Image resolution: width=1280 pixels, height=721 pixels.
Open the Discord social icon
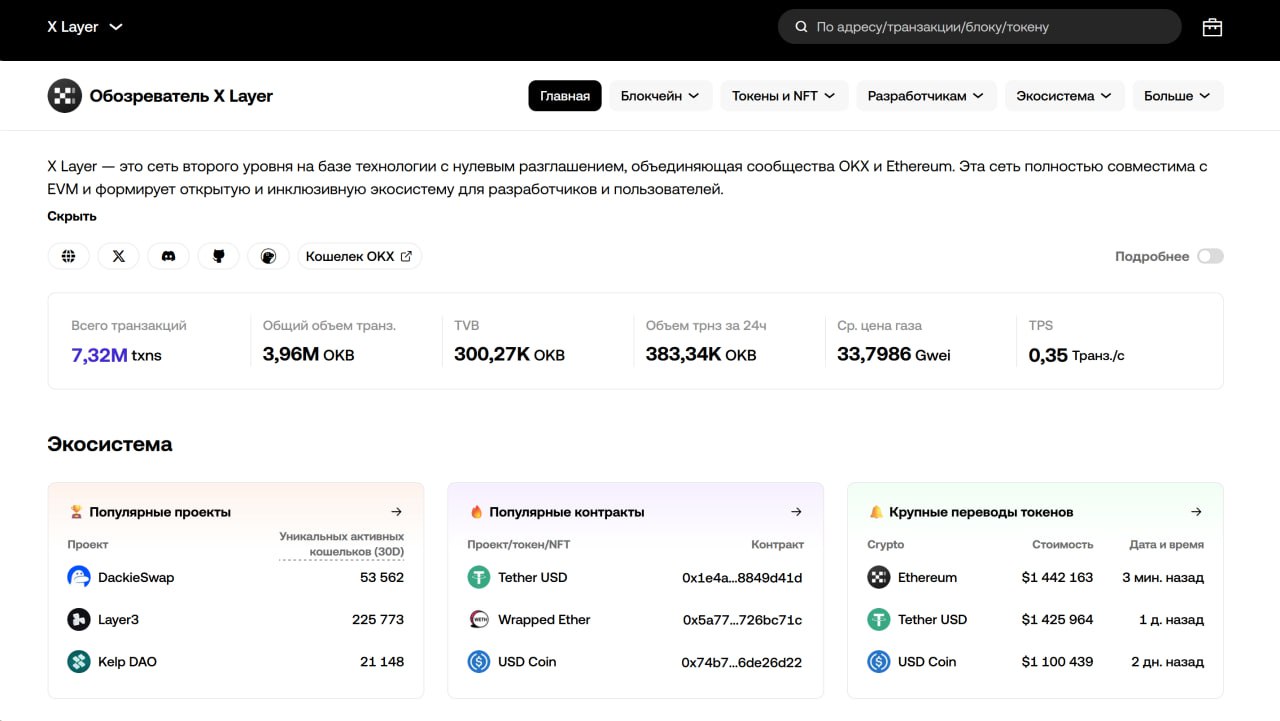pyautogui.click(x=169, y=256)
